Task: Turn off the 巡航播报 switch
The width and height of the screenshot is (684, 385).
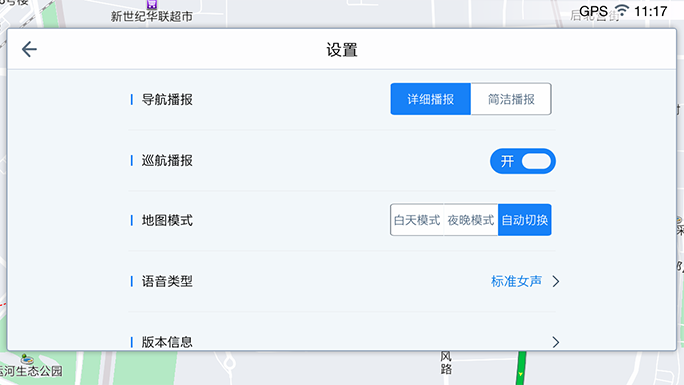Action: tap(523, 161)
